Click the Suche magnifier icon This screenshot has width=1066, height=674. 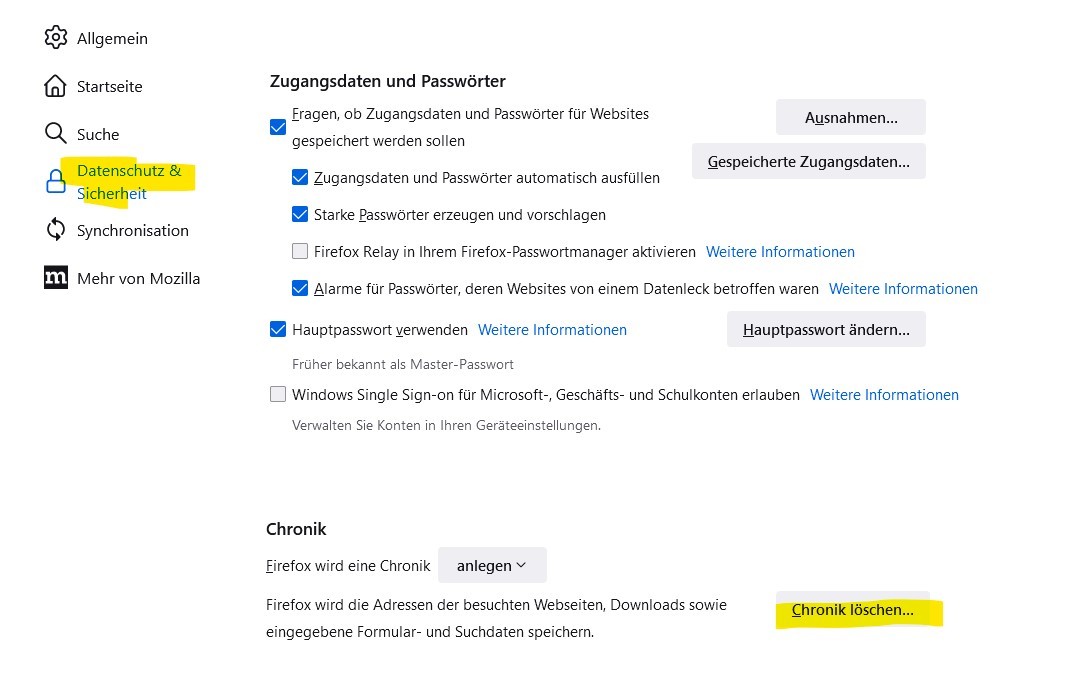pos(55,134)
